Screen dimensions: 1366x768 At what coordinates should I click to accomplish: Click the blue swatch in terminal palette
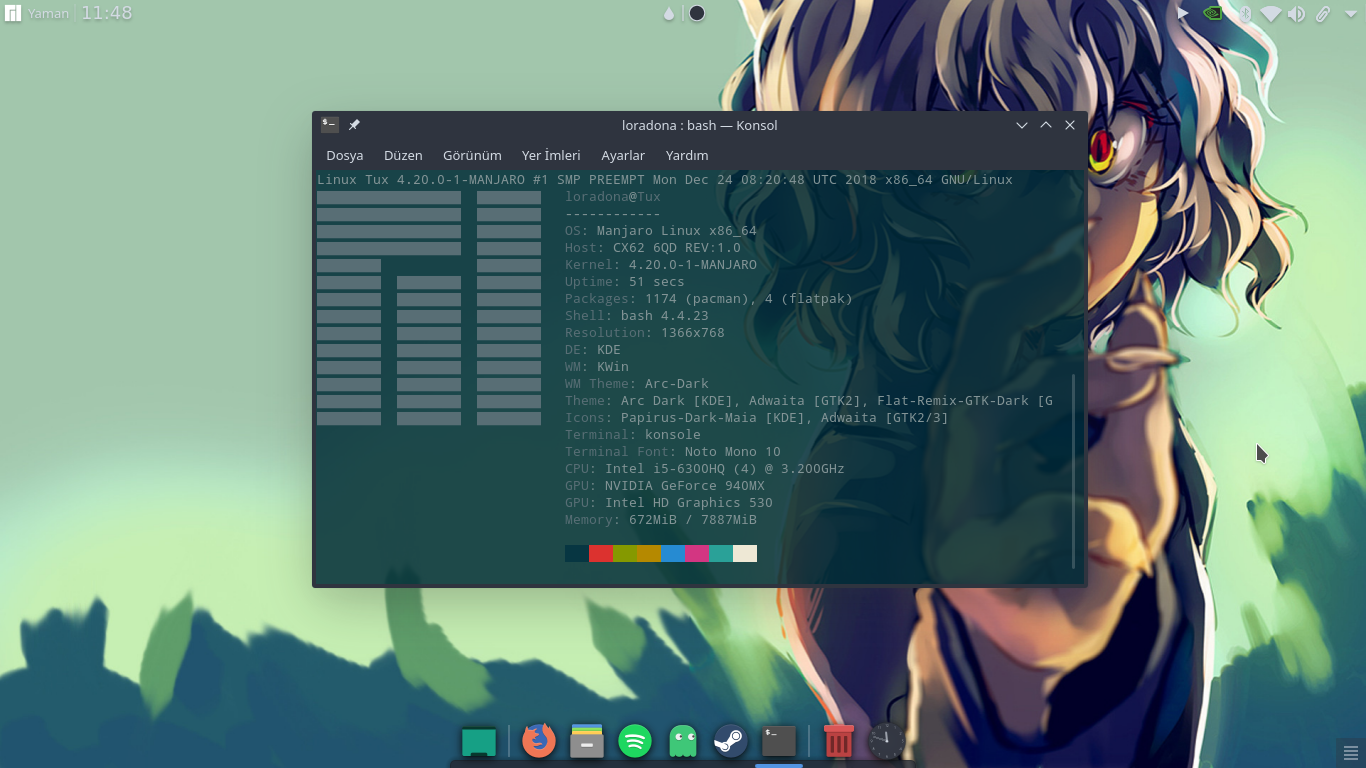coord(673,553)
